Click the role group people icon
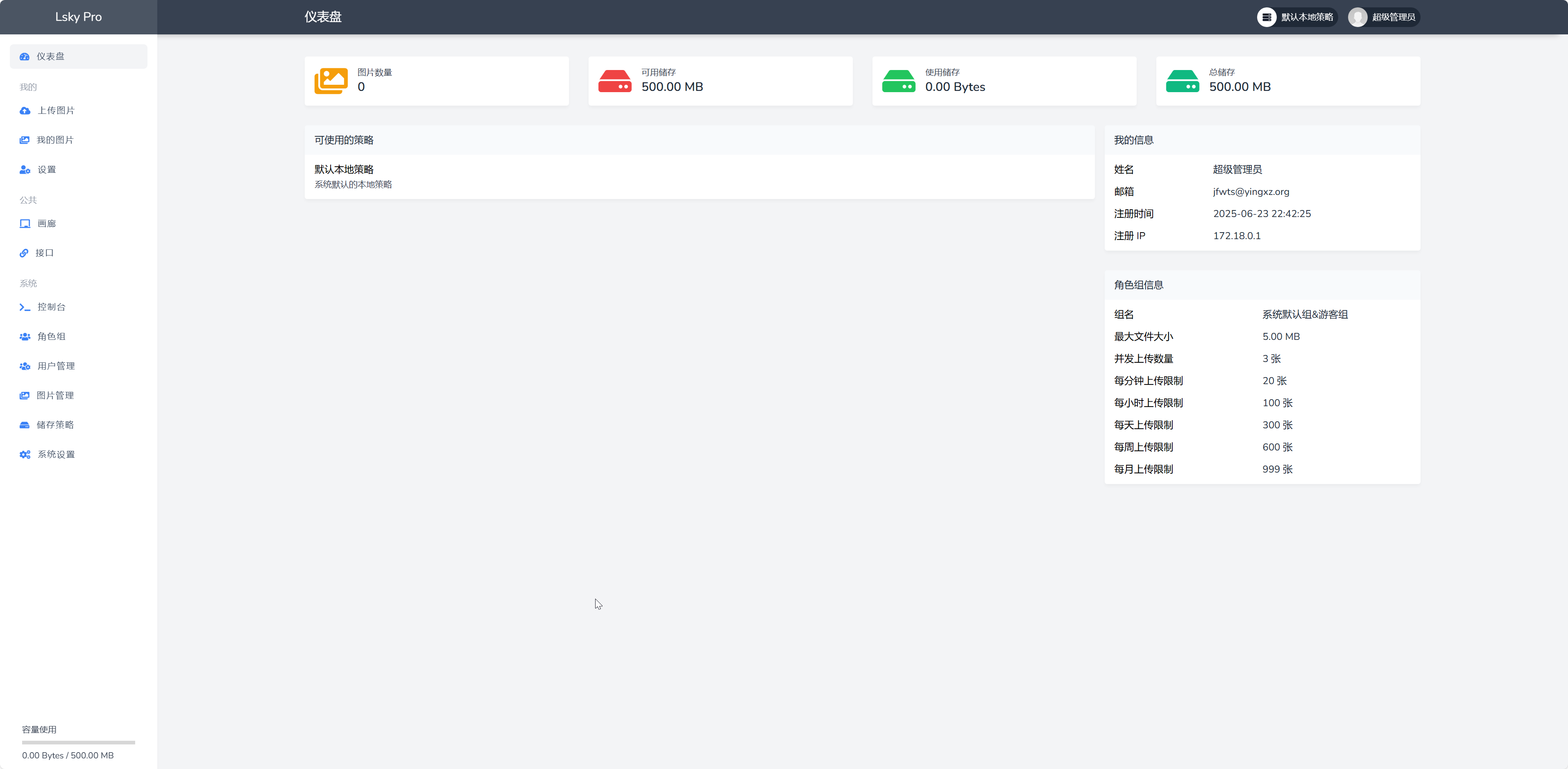The image size is (1568, 769). click(25, 337)
